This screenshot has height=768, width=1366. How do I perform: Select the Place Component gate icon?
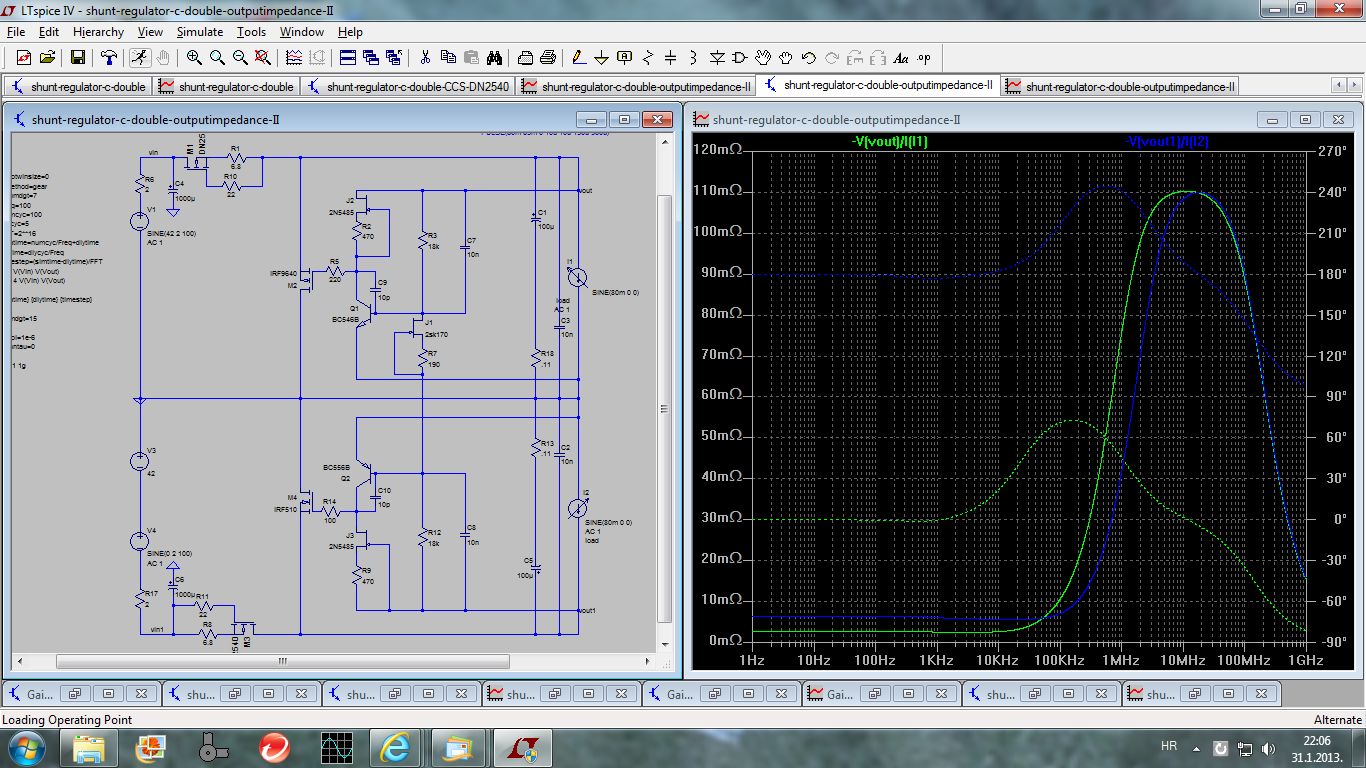click(740, 58)
